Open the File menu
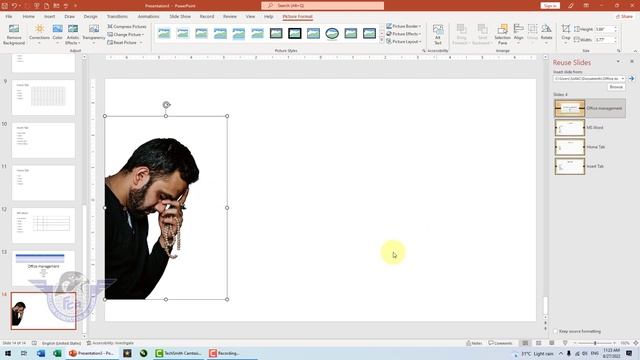This screenshot has width=640, height=360. pyautogui.click(x=9, y=16)
